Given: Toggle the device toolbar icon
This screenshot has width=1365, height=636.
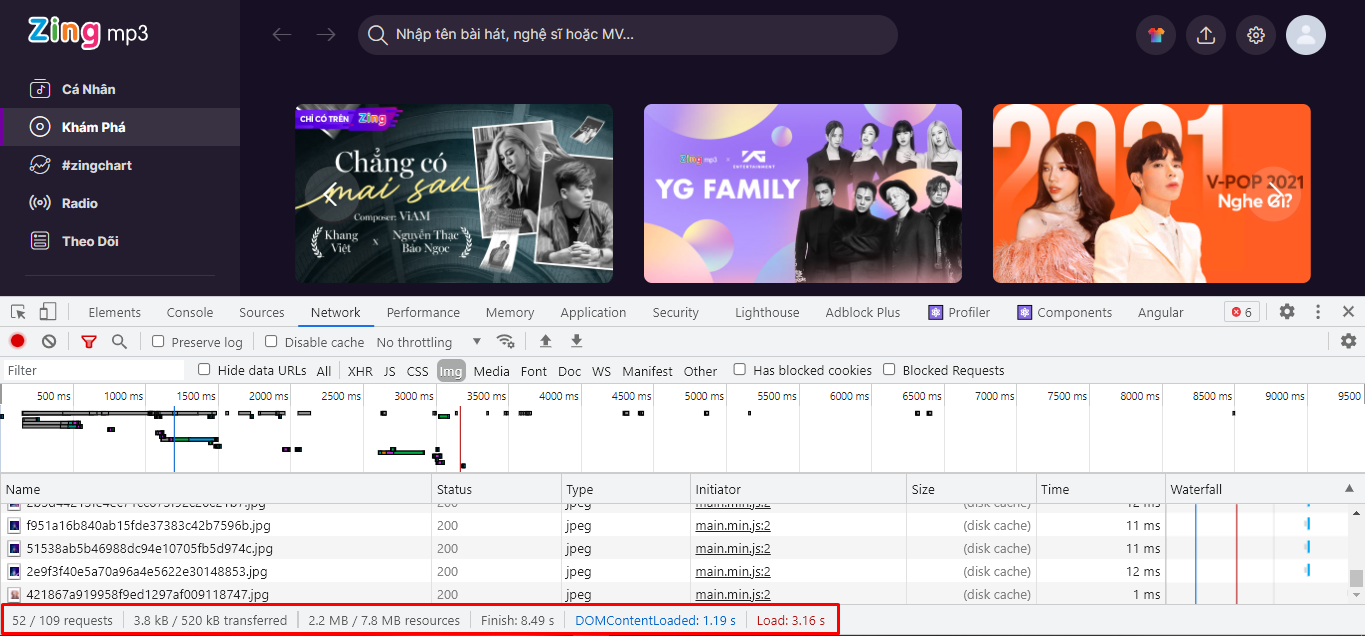Looking at the screenshot, I should [x=48, y=312].
